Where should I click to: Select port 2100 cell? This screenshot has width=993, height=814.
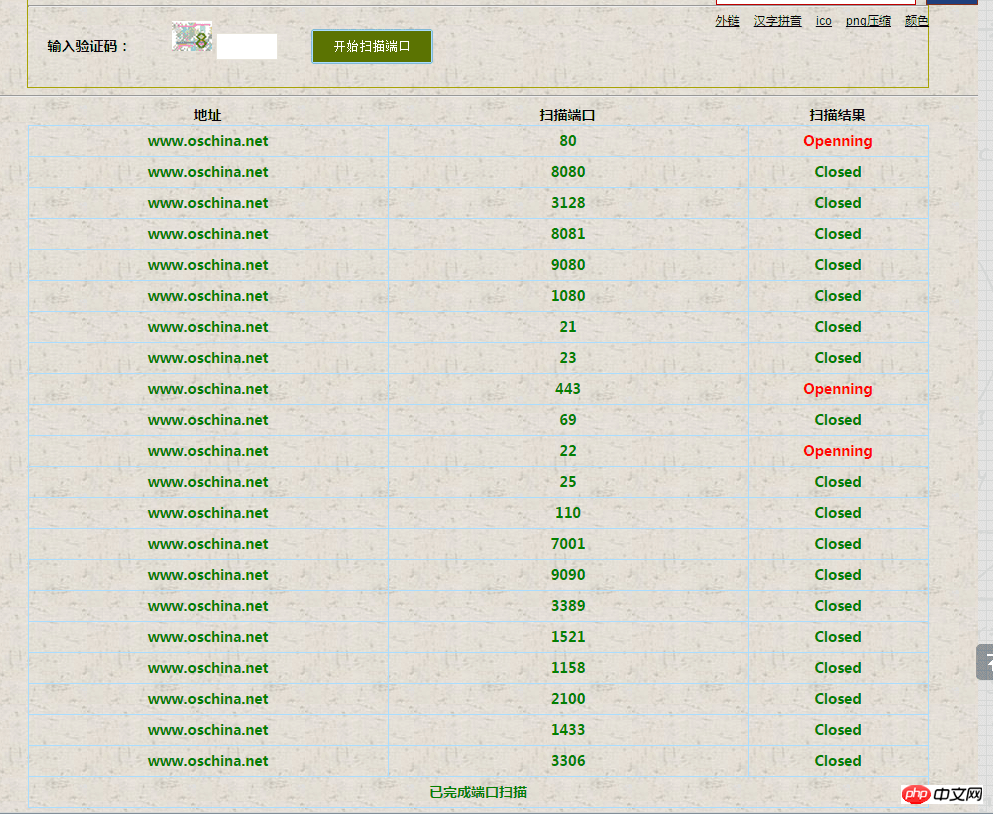(568, 699)
